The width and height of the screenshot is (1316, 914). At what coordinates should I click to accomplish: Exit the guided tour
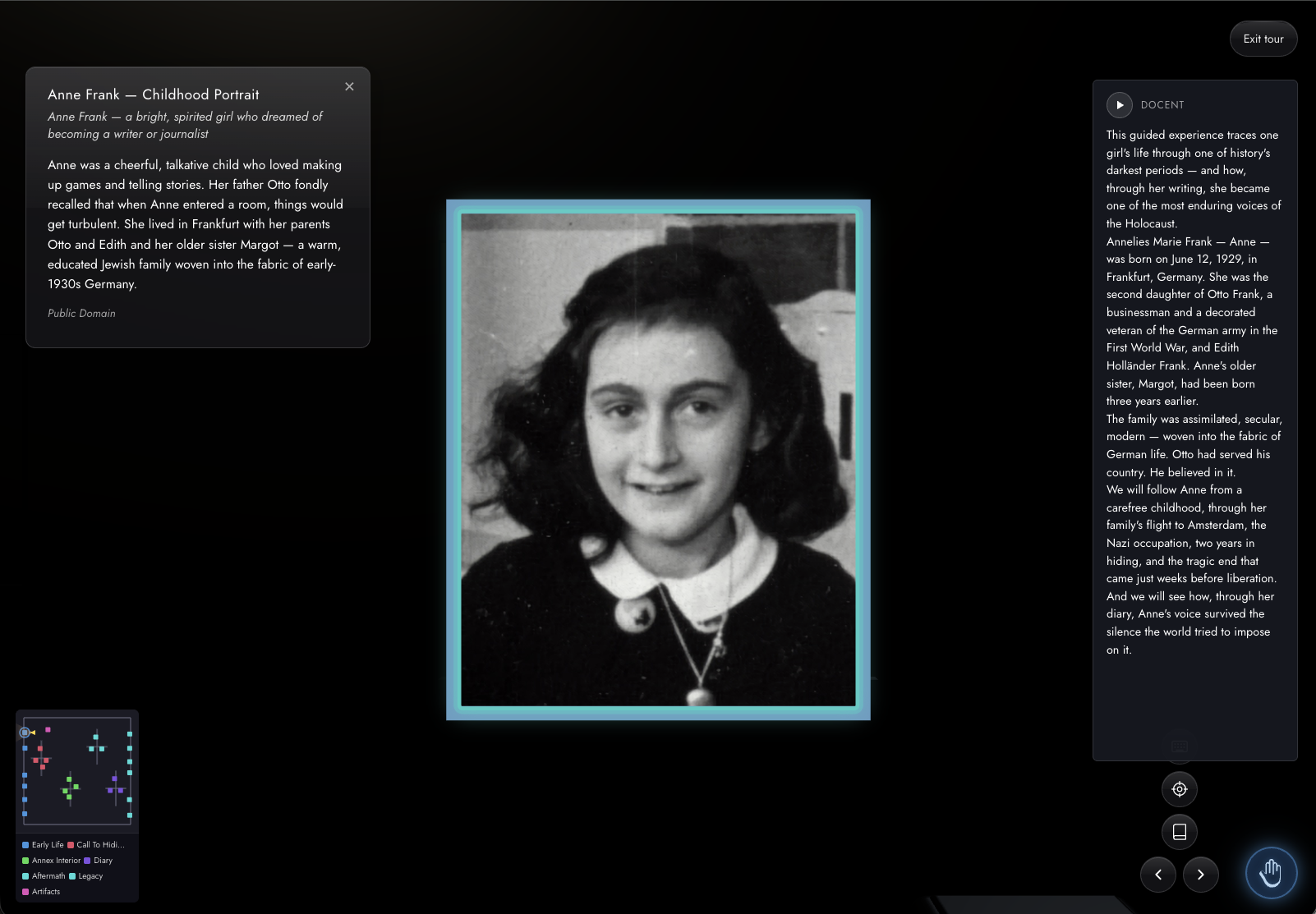pyautogui.click(x=1263, y=39)
